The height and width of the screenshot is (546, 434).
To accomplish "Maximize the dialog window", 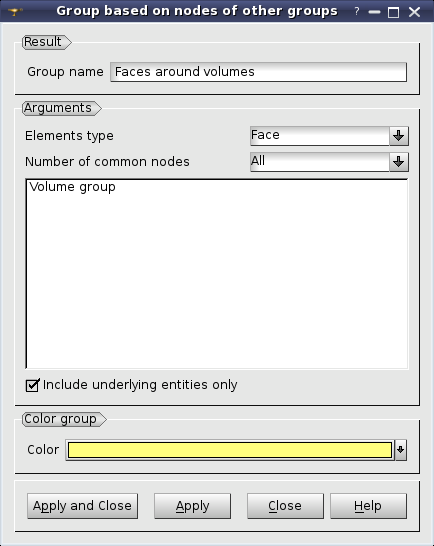I will pyautogui.click(x=394, y=12).
